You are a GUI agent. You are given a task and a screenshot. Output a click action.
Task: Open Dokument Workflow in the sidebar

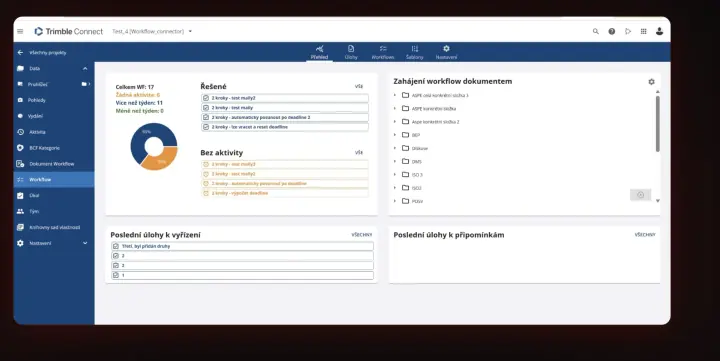click(x=51, y=164)
